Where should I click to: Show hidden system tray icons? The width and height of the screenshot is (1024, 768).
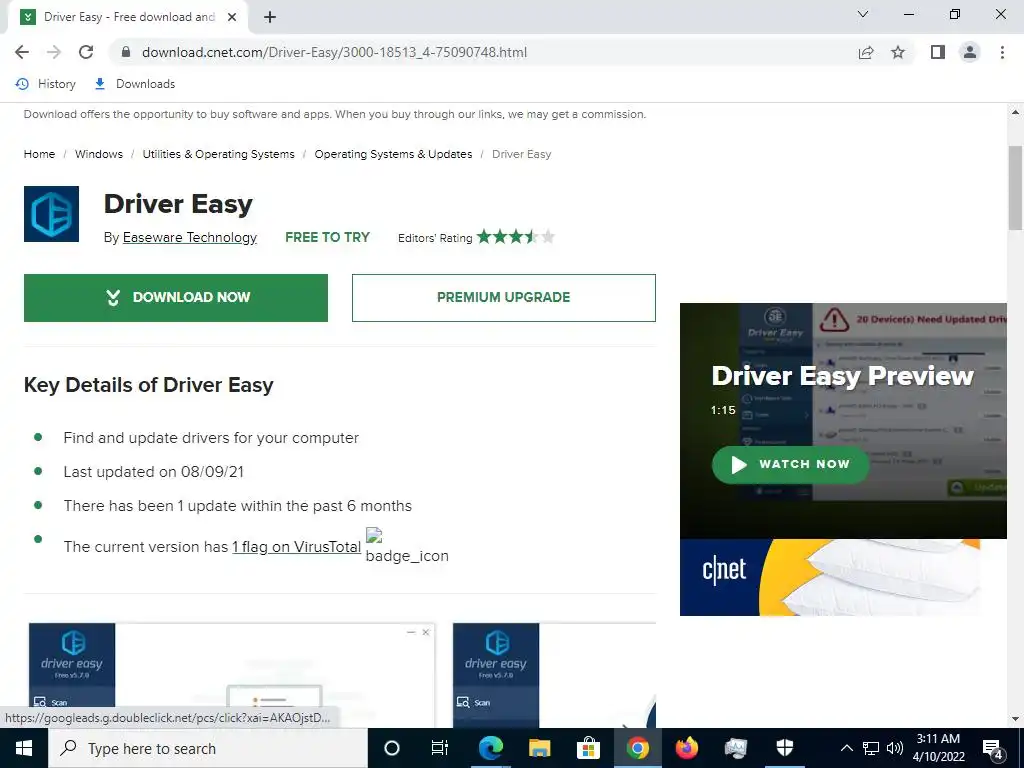(x=846, y=748)
